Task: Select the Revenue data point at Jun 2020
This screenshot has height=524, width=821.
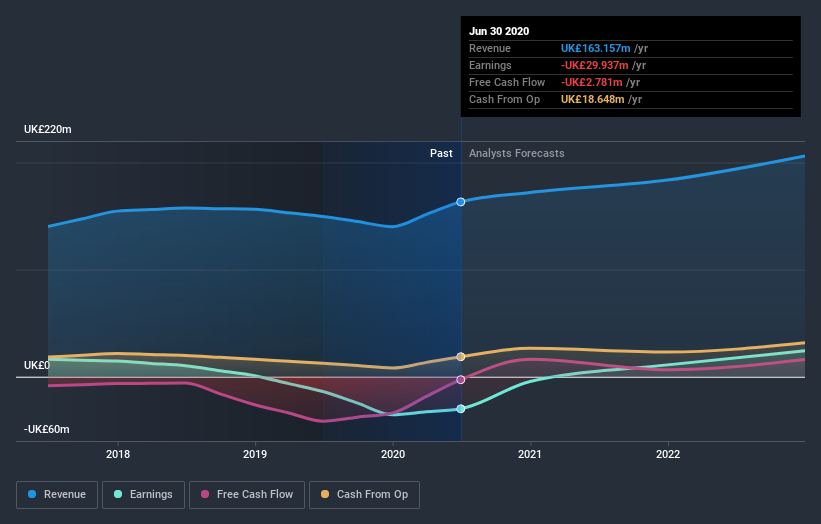Action: 461,202
